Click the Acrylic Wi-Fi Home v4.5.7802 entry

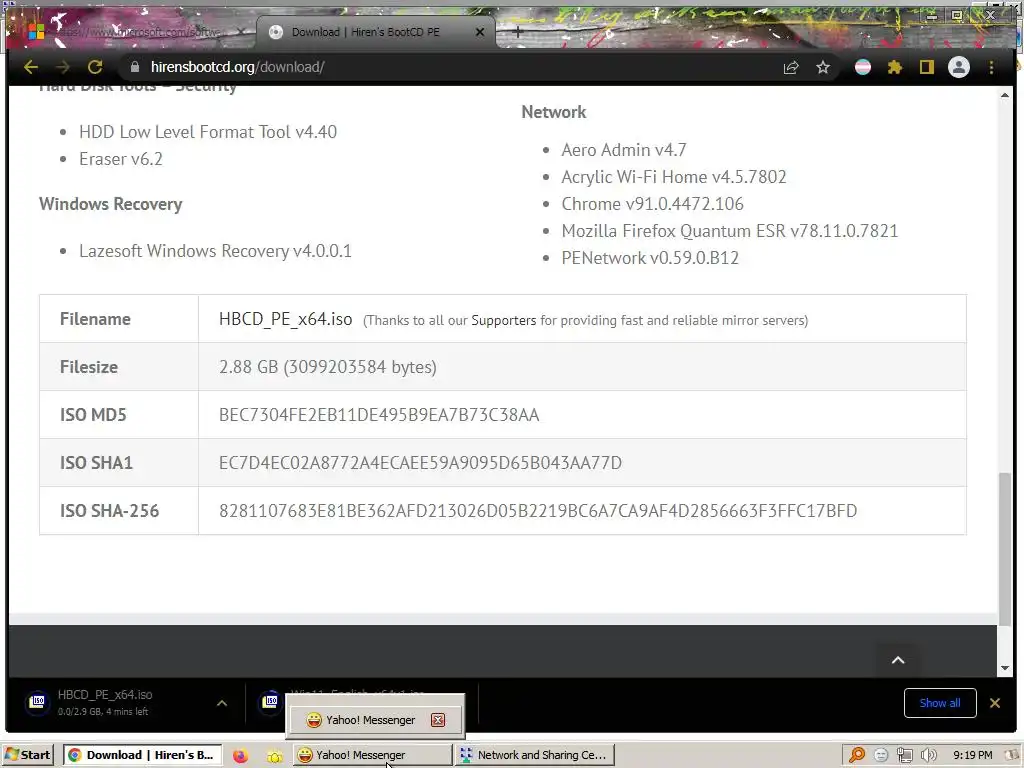point(674,177)
